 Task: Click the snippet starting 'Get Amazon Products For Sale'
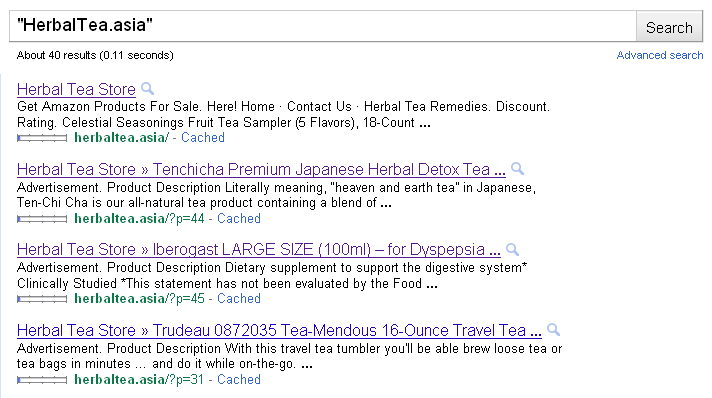(x=283, y=114)
